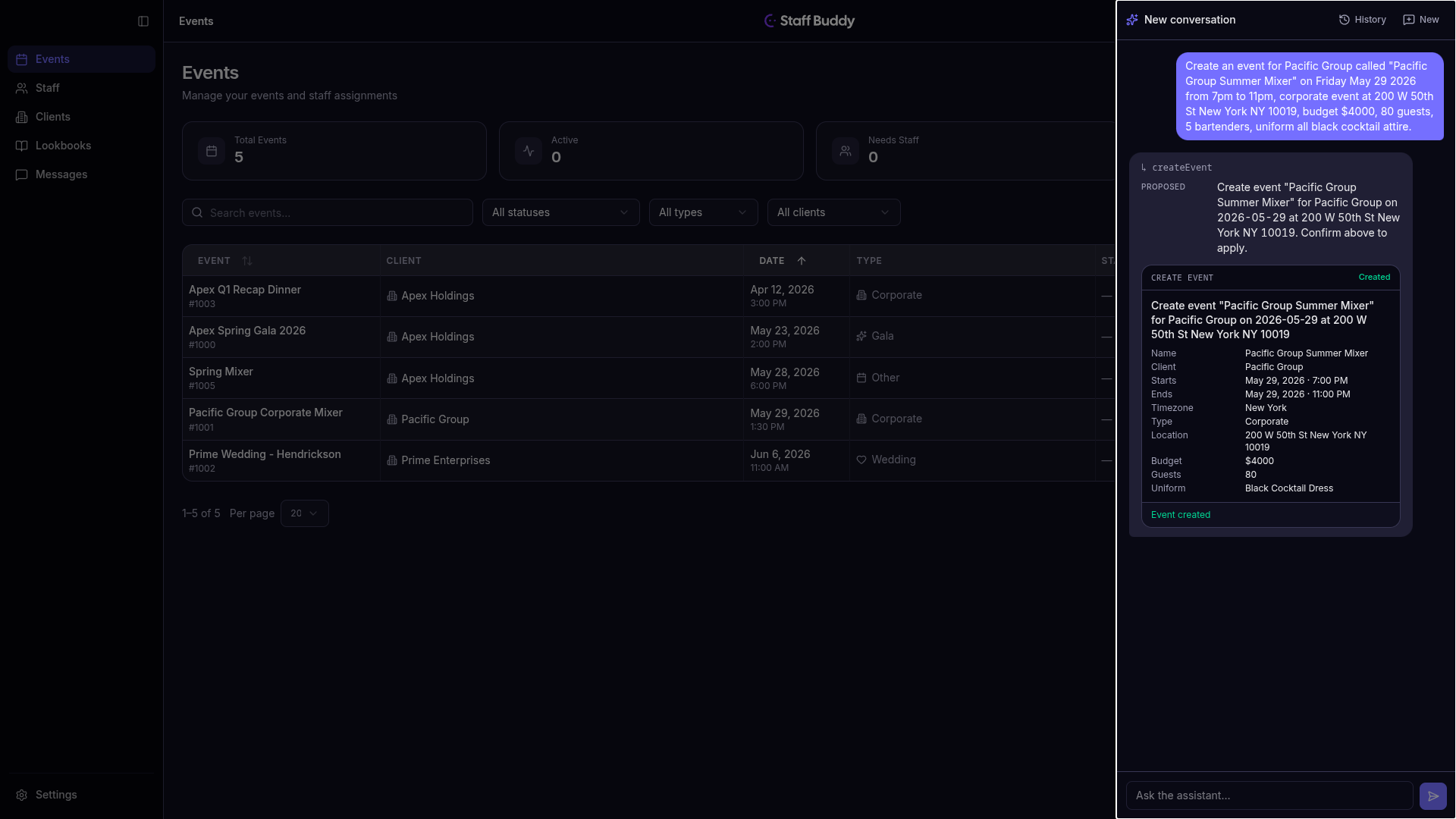Open Messages in the sidebar

pos(81,174)
